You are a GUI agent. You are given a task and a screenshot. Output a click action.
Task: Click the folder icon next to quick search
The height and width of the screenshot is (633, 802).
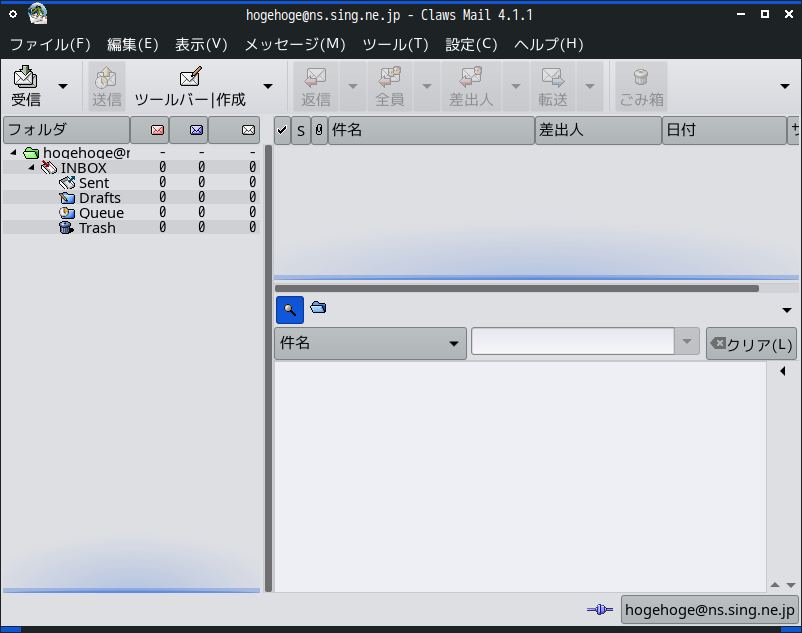tap(318, 307)
